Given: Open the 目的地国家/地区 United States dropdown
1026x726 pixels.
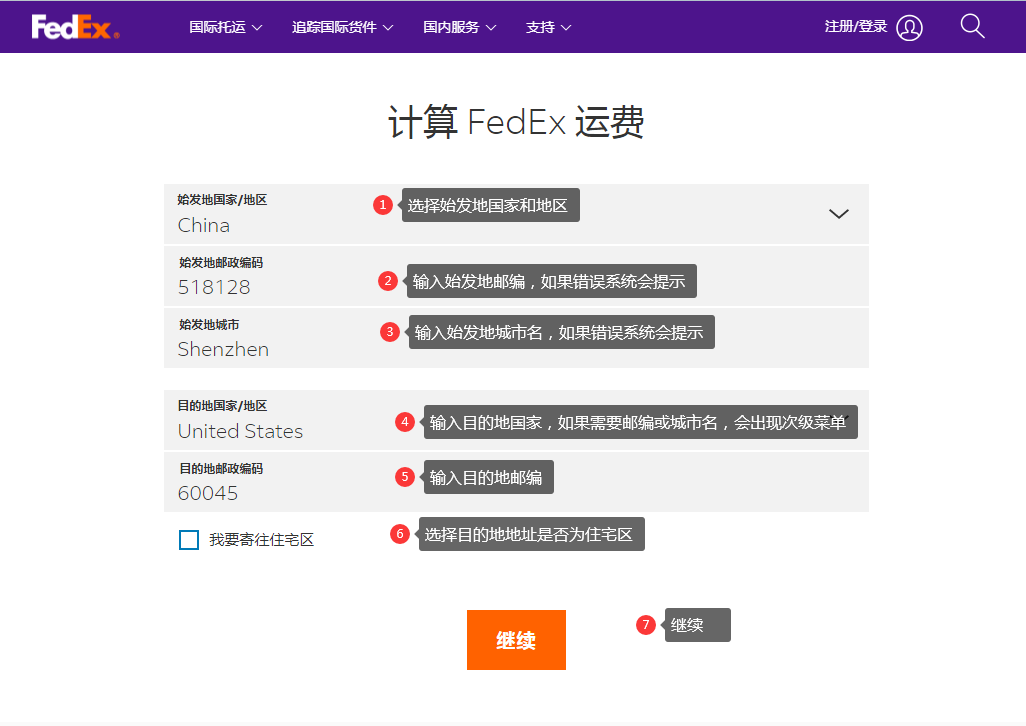Looking at the screenshot, I should click(x=300, y=431).
